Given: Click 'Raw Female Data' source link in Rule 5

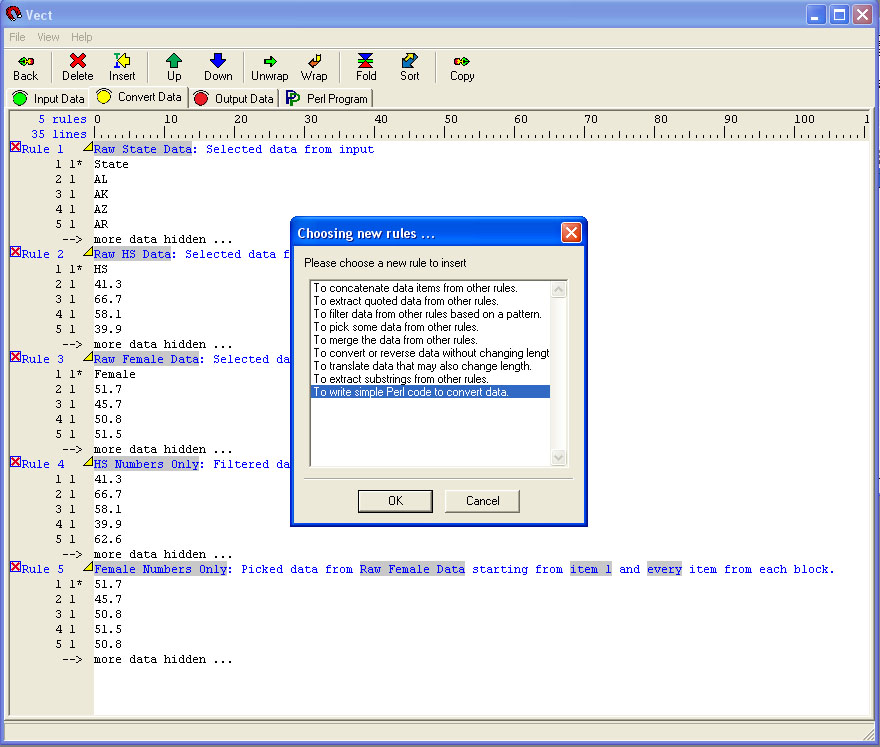Looking at the screenshot, I should [412, 569].
